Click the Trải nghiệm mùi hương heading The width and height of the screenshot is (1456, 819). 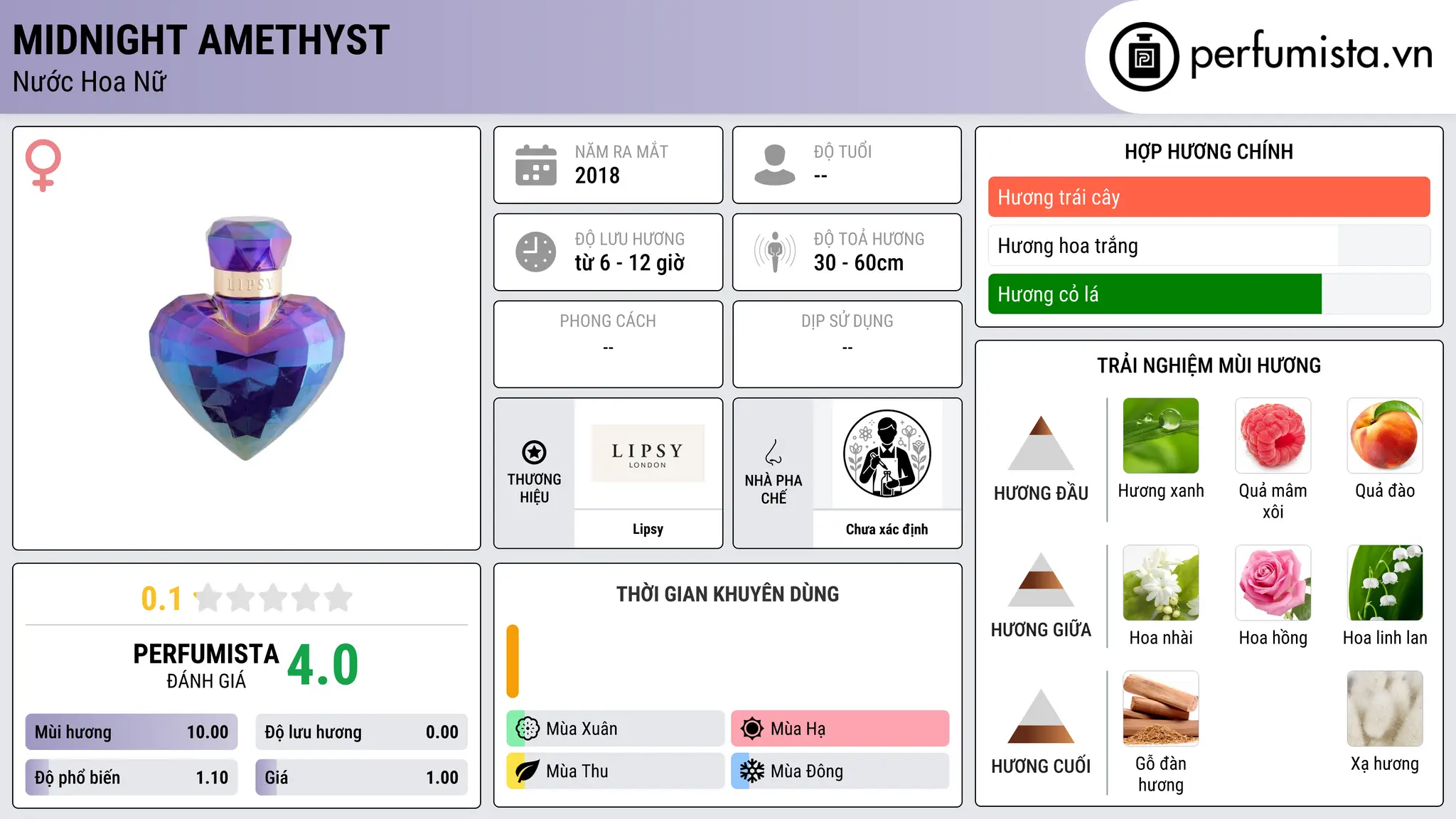click(1209, 365)
